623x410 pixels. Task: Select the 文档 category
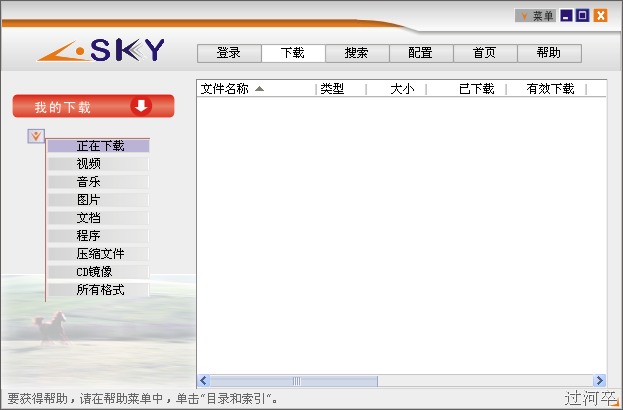99,218
